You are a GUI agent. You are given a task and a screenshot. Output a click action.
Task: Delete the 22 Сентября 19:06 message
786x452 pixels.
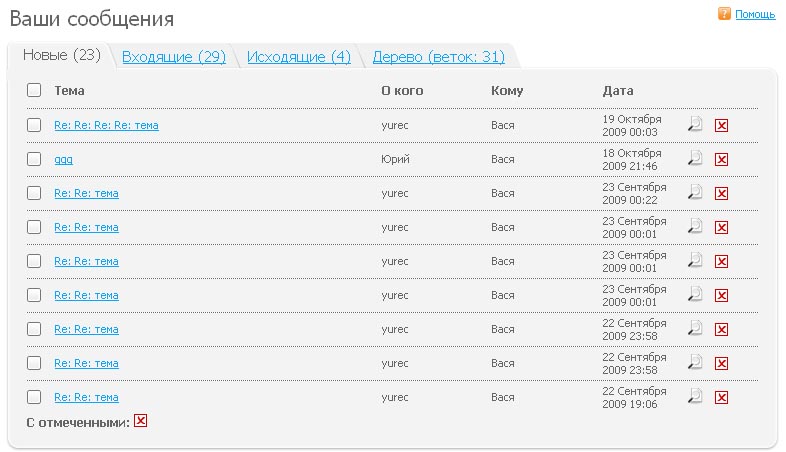click(722, 397)
